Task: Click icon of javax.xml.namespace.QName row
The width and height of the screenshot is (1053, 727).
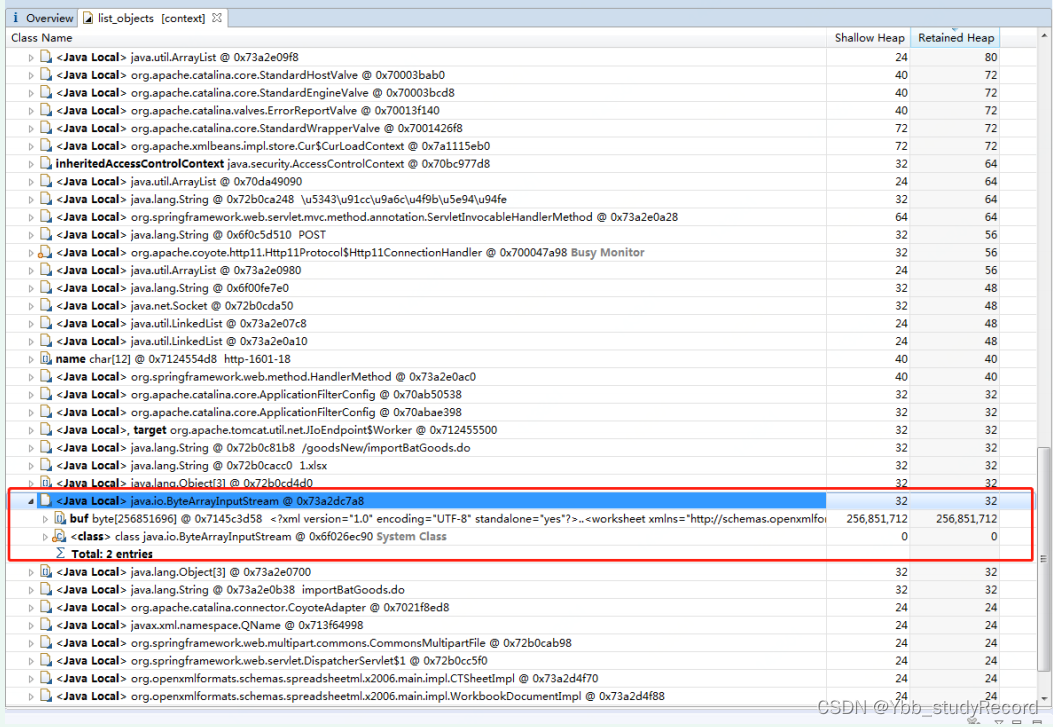Action: pos(46,625)
